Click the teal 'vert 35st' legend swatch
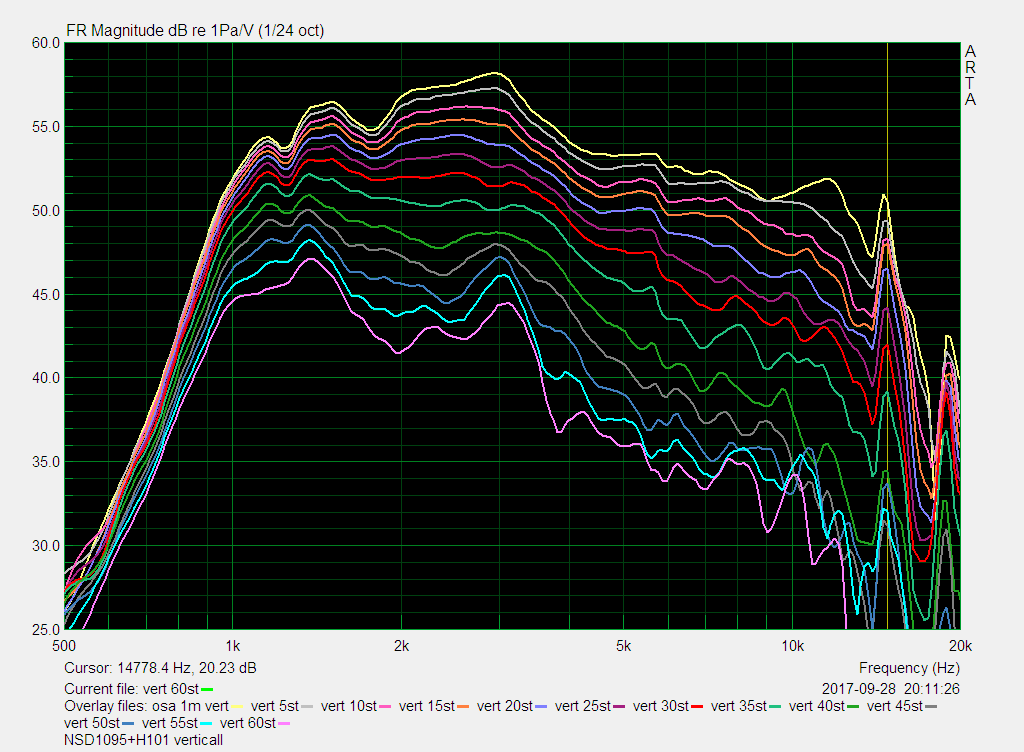 click(775, 707)
